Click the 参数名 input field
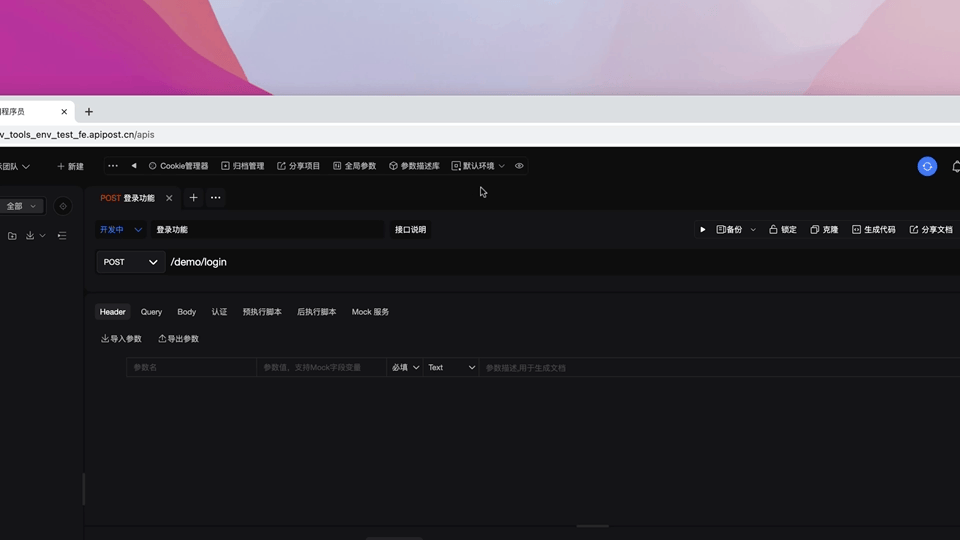The image size is (960, 540). (x=191, y=367)
